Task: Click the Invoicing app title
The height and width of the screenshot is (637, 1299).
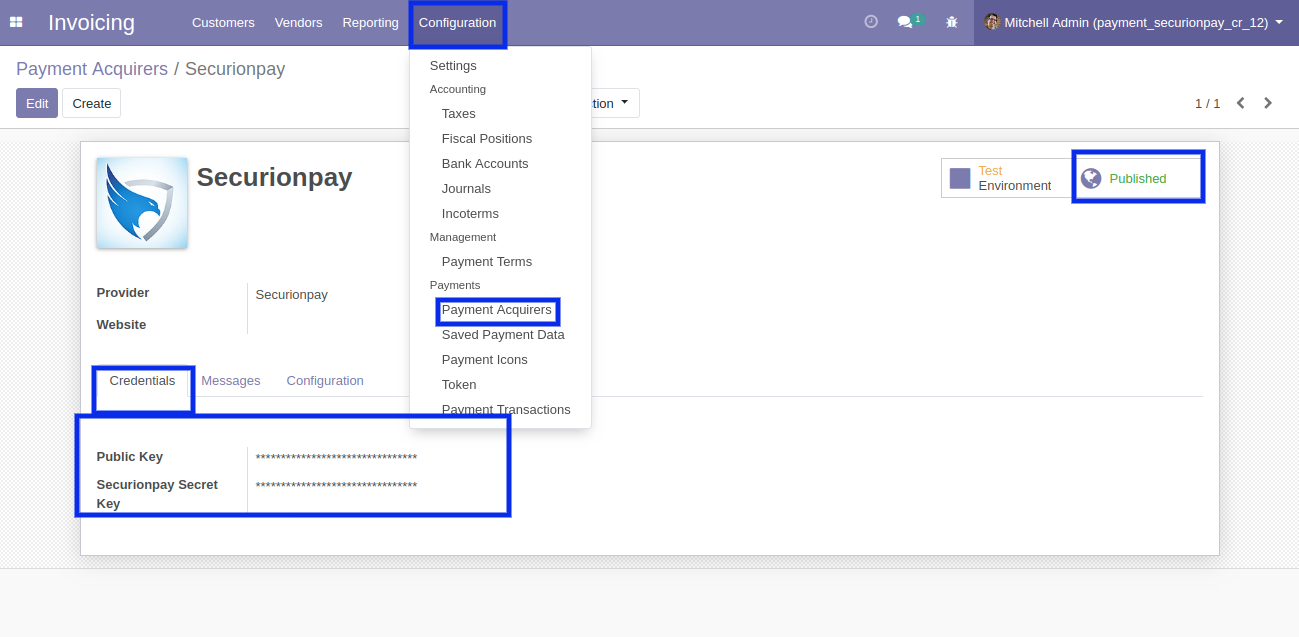Action: click(91, 22)
